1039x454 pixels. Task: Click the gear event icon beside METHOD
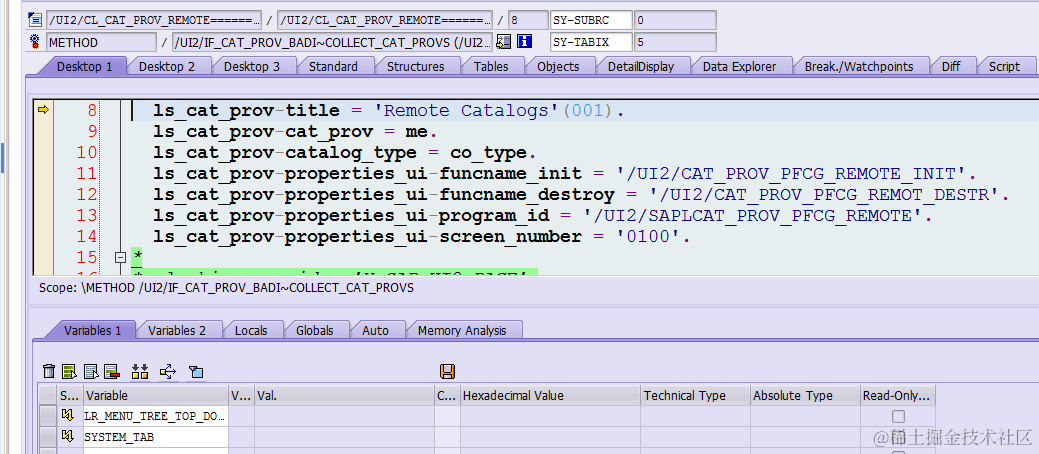point(35,42)
